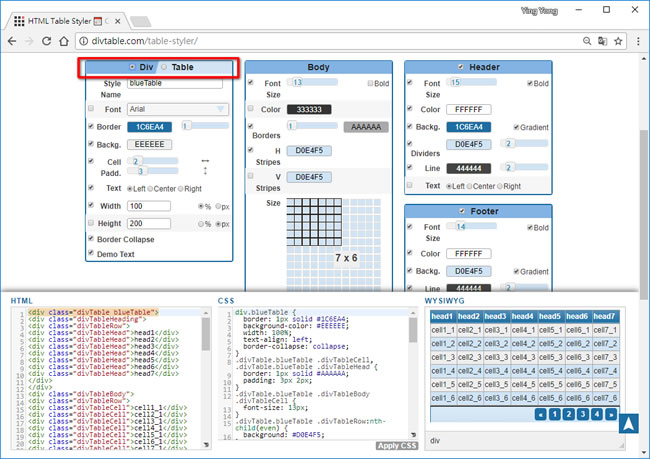Click the scroll-to-top arrow button
This screenshot has width=650, height=459.
pyautogui.click(x=628, y=423)
